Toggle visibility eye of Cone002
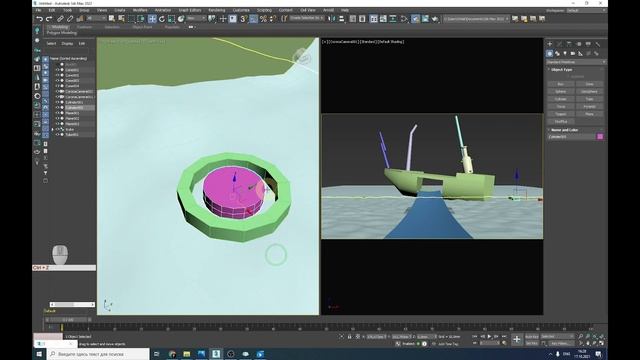 coord(58,75)
